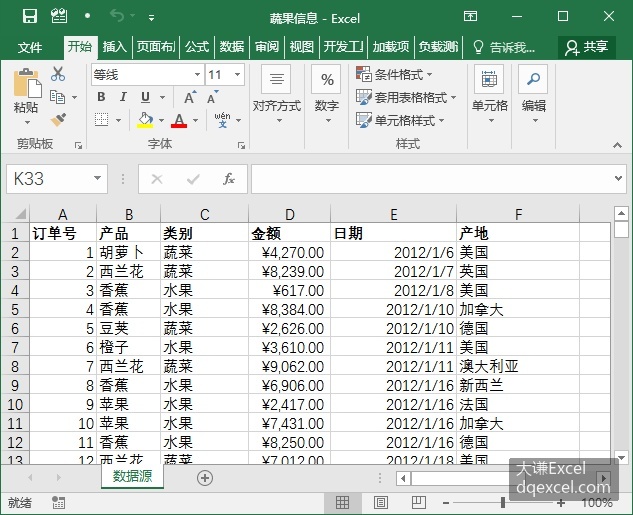Open the Cells (单元格) group
This screenshot has height=515, width=633.
(x=490, y=95)
